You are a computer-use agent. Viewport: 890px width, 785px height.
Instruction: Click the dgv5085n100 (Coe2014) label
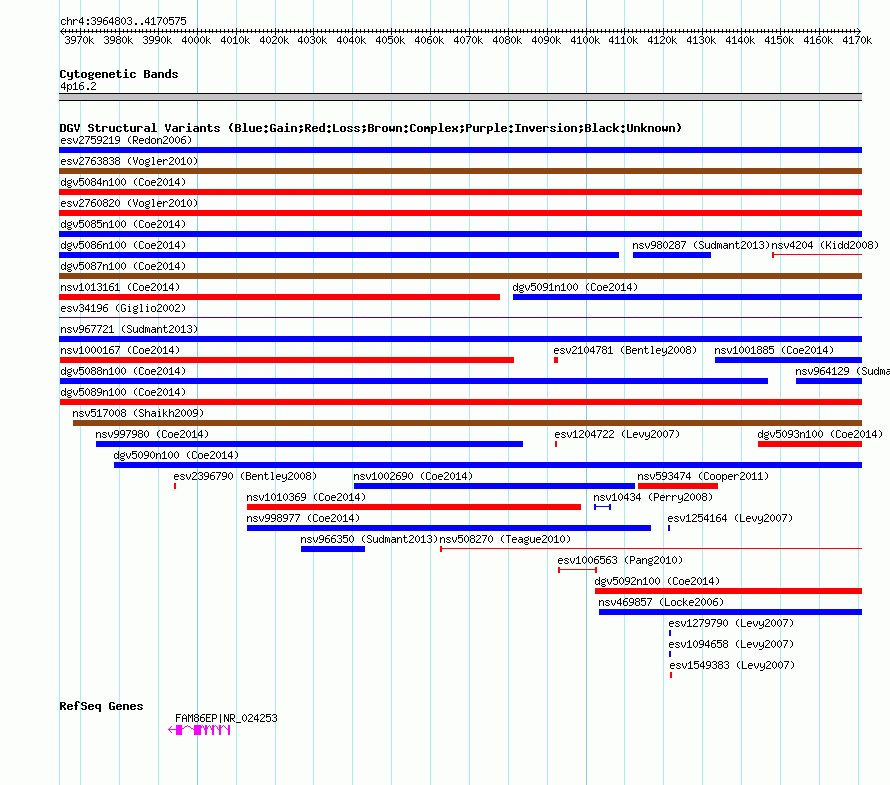pyautogui.click(x=123, y=224)
